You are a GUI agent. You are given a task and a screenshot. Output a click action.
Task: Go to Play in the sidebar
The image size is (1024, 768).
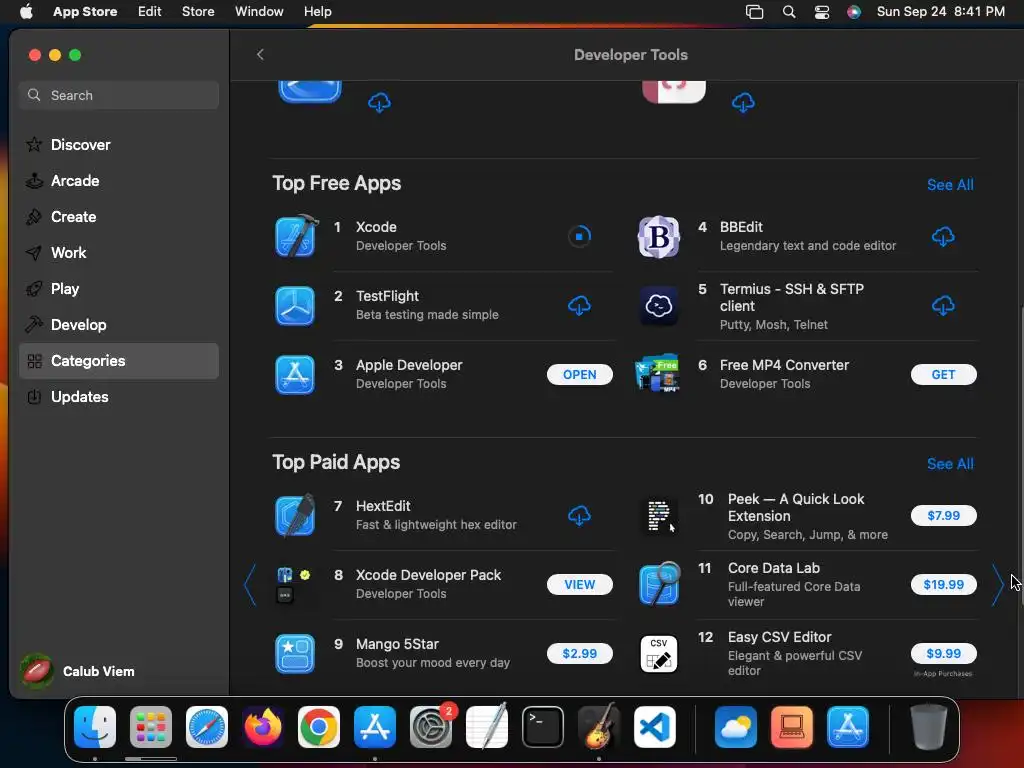(119, 289)
